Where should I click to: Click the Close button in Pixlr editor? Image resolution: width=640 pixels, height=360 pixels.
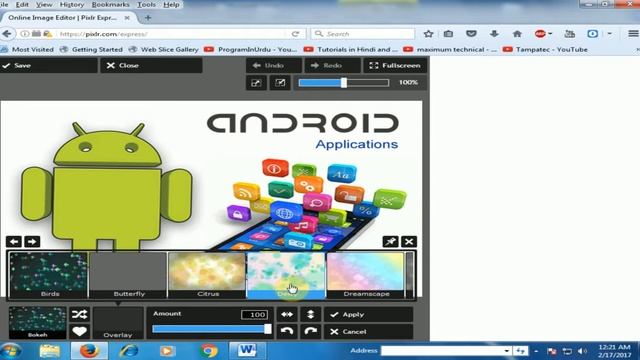click(x=151, y=65)
